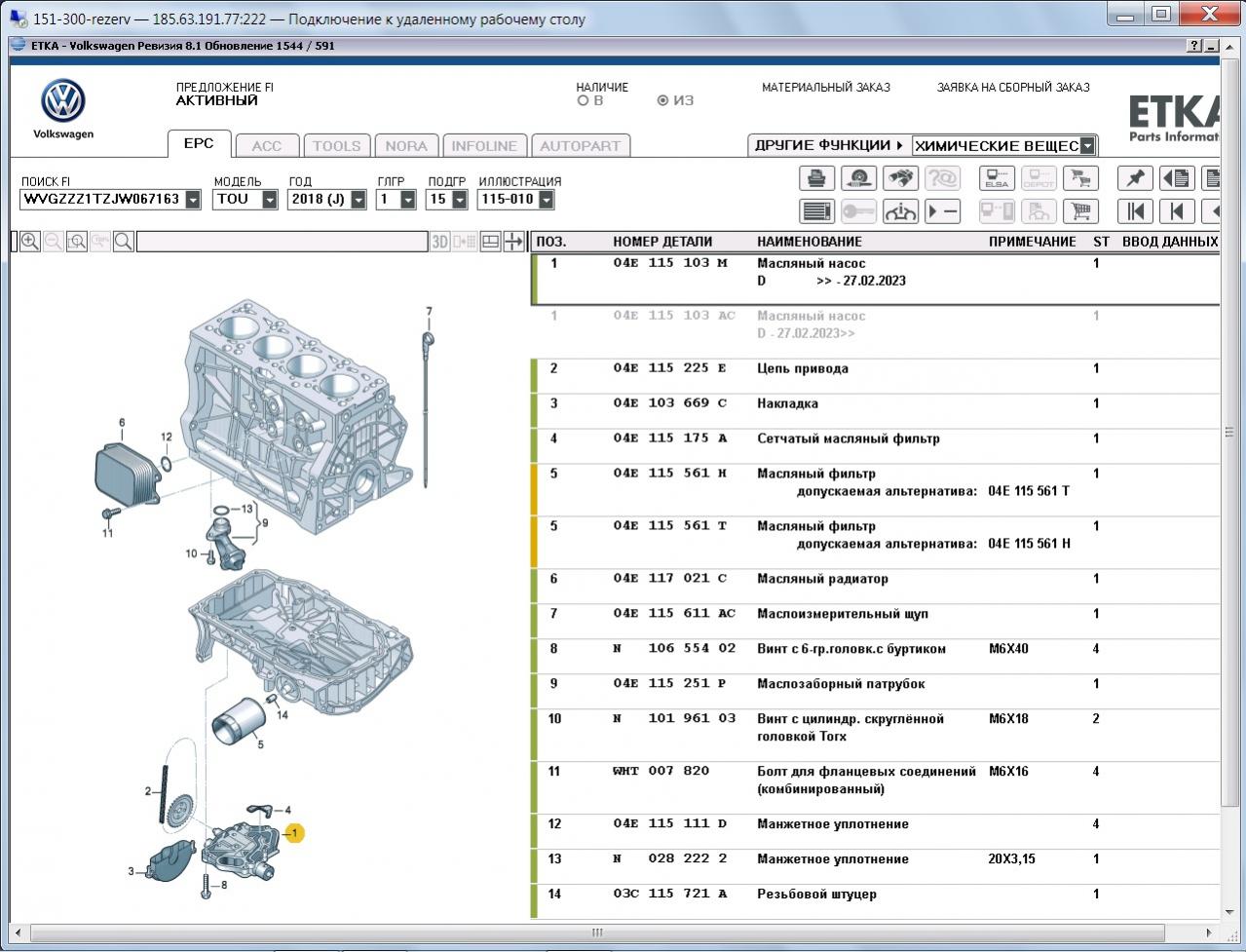Open the striped list view icon
Image resolution: width=1246 pixels, height=952 pixels.
coord(816,211)
